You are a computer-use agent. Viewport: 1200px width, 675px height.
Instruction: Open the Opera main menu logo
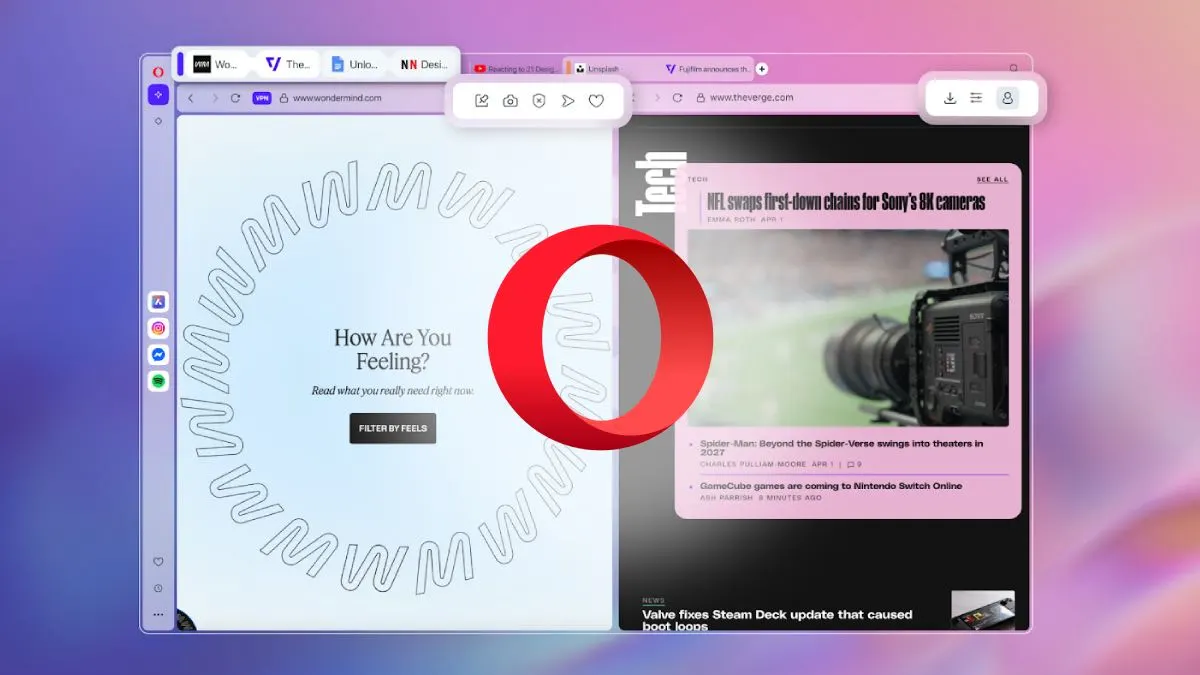[x=158, y=72]
